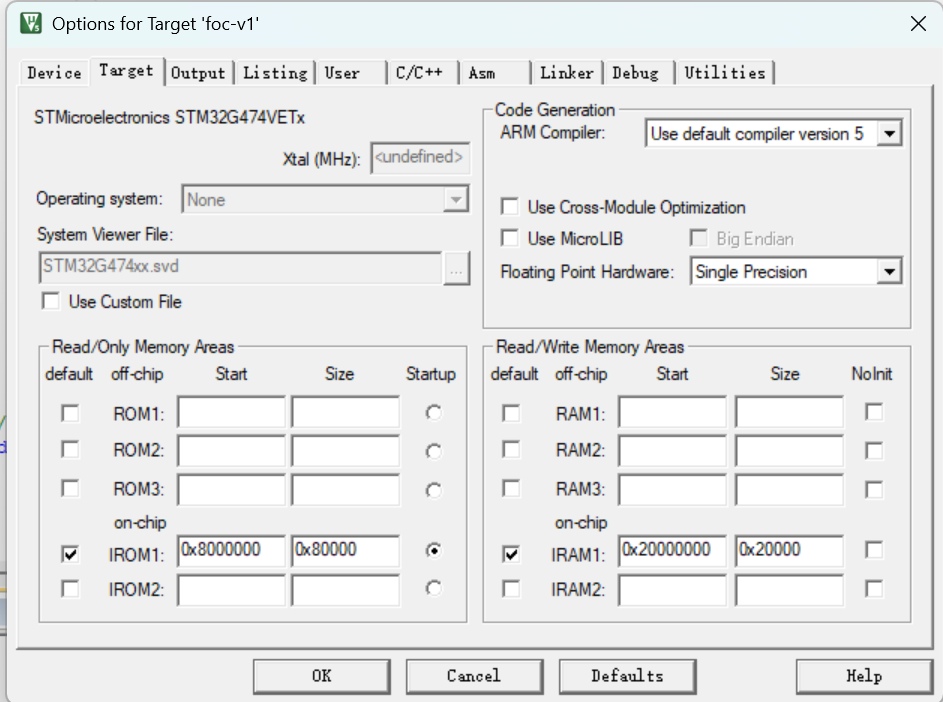This screenshot has height=702, width=943.
Task: Click the ROM2 Start address field
Action: 232,451
